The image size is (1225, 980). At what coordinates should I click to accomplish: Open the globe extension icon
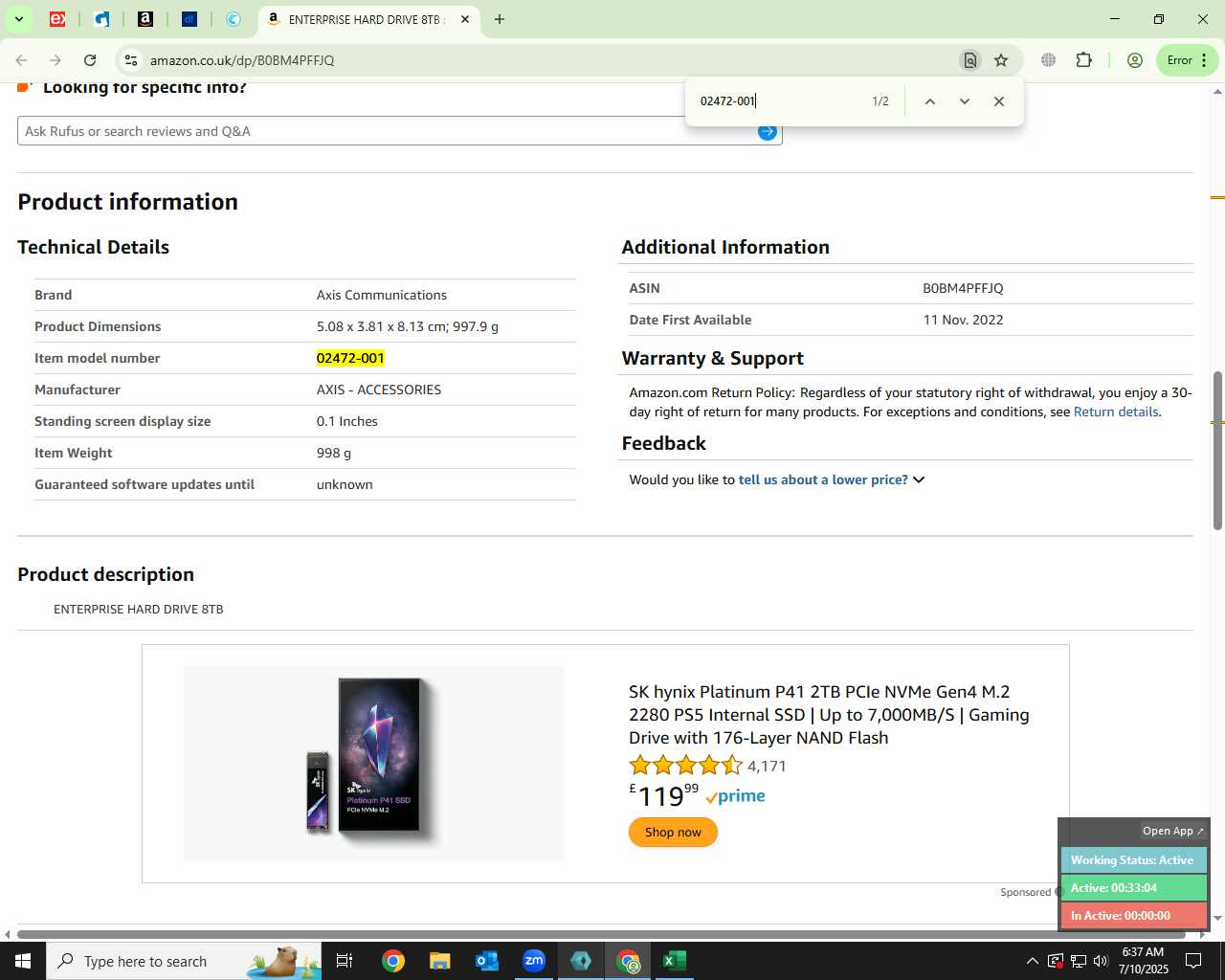coord(1049,60)
